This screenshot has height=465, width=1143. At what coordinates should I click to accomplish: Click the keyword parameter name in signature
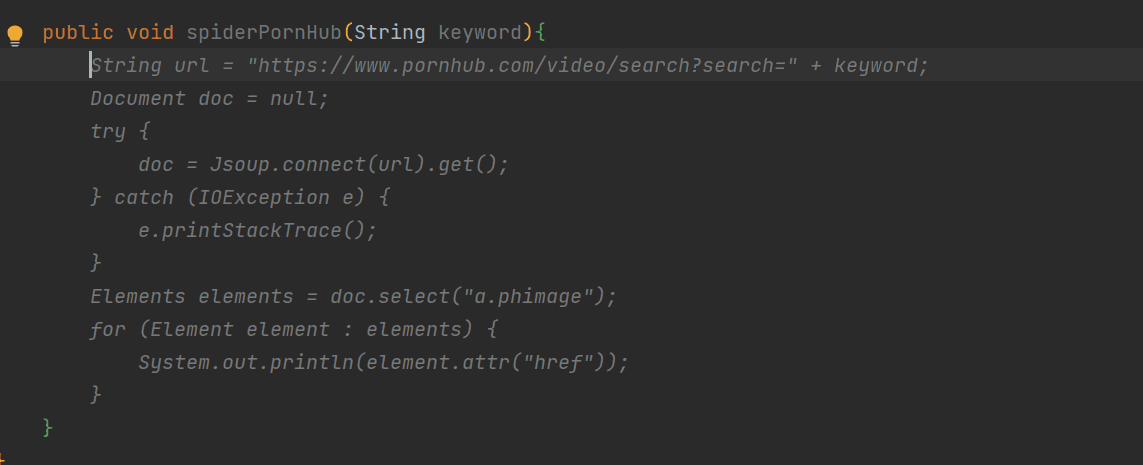point(480,33)
